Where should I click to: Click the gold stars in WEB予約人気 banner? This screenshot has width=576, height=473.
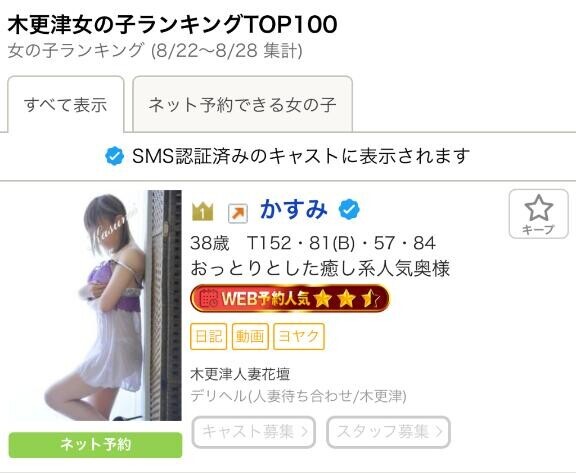point(345,299)
